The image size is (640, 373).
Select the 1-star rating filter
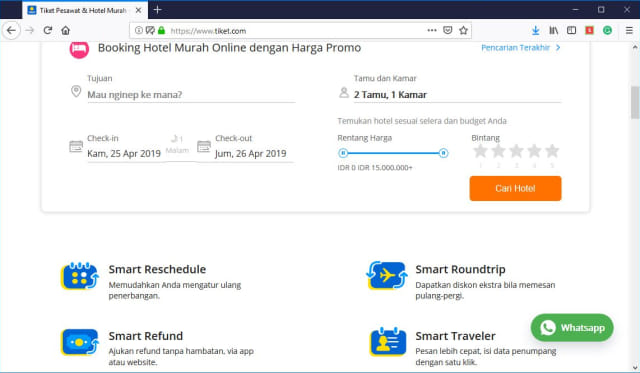[480, 151]
